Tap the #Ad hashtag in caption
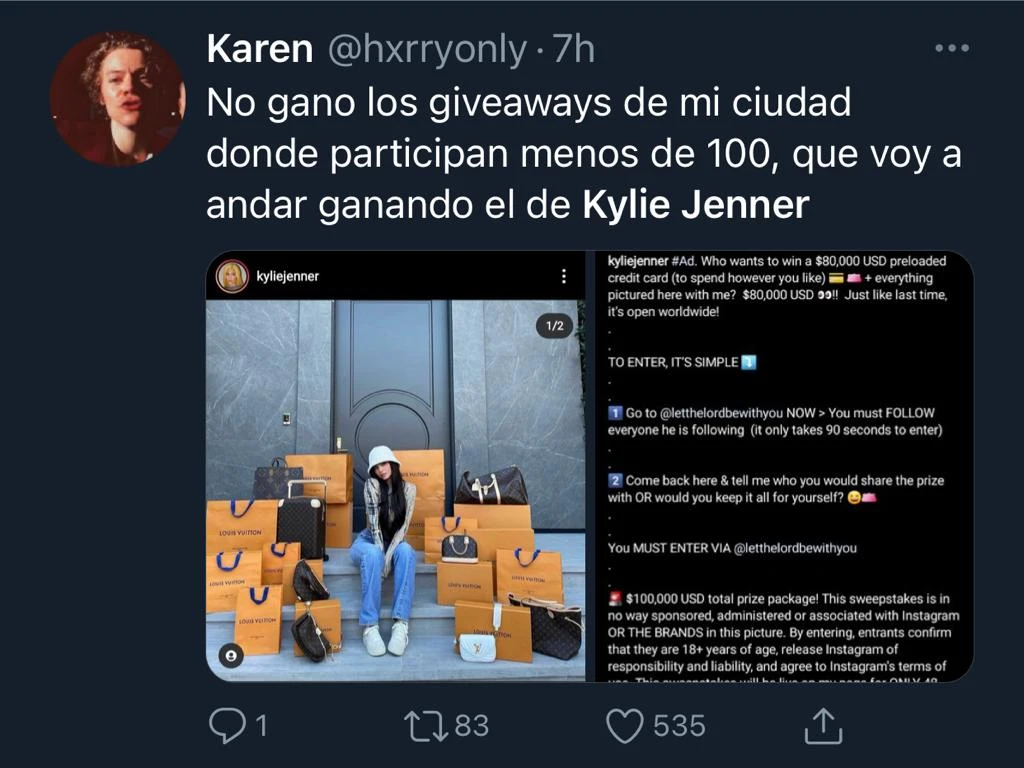Viewport: 1024px width, 768px height. 683,261
